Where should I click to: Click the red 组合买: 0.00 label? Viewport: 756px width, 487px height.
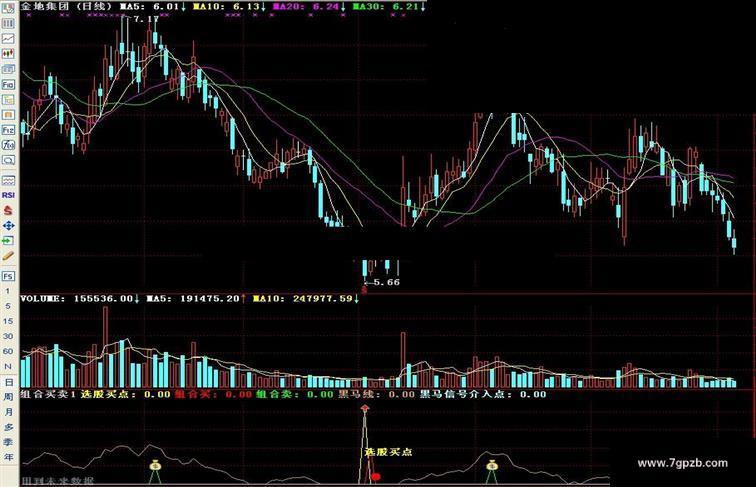click(x=213, y=394)
